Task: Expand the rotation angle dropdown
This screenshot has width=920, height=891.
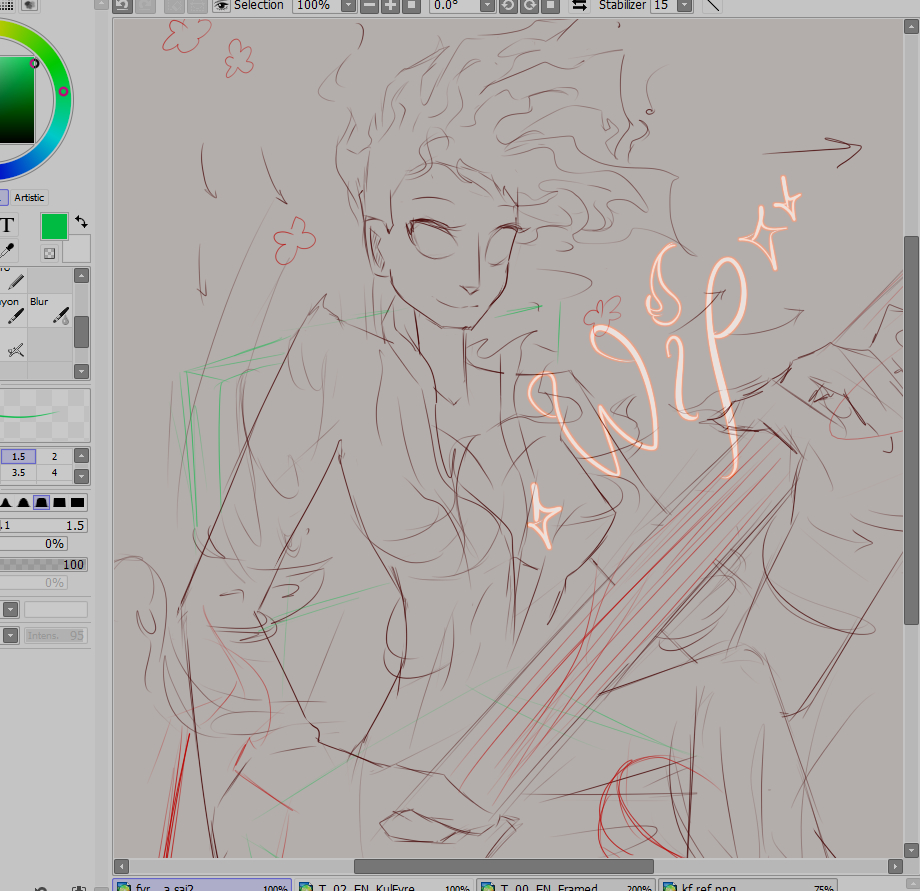Action: (x=487, y=6)
